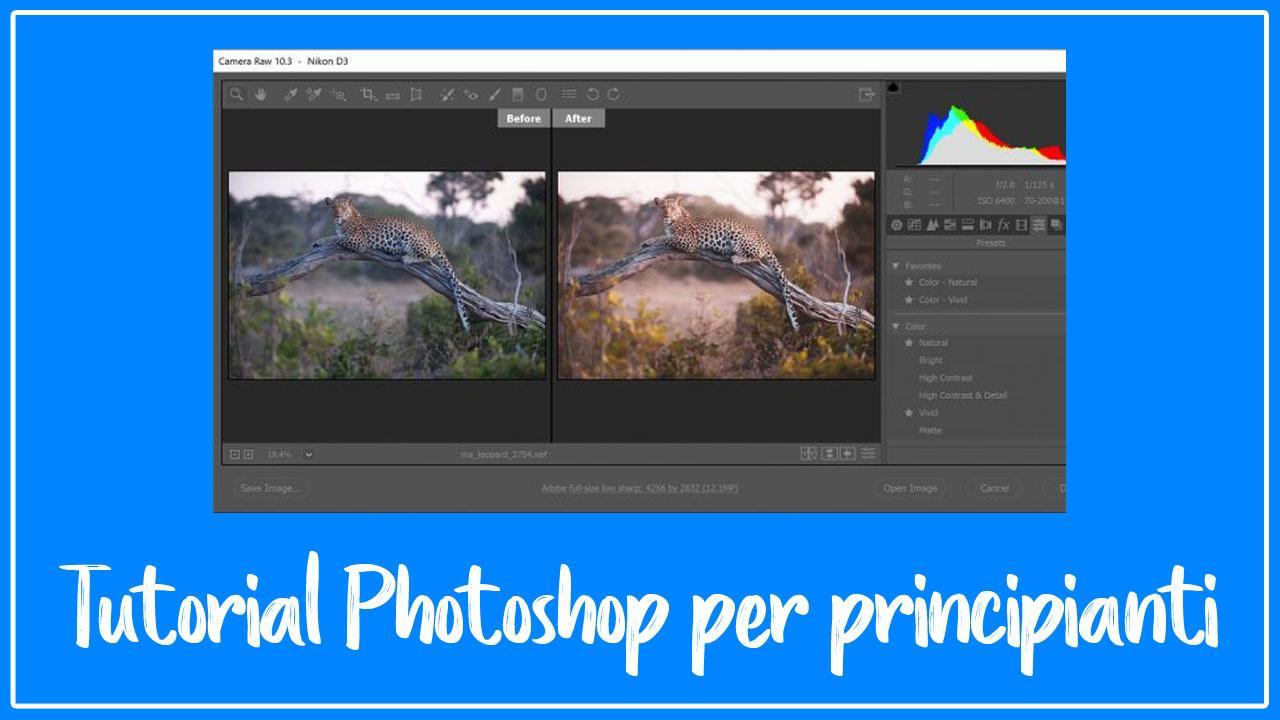Select the Graduated Filter tool

[518, 94]
